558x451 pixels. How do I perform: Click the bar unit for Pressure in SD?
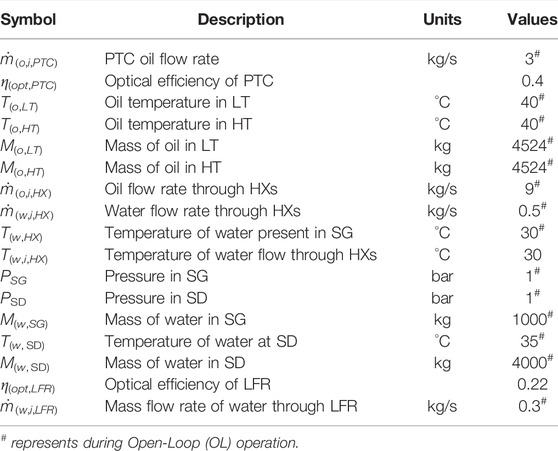coord(442,298)
